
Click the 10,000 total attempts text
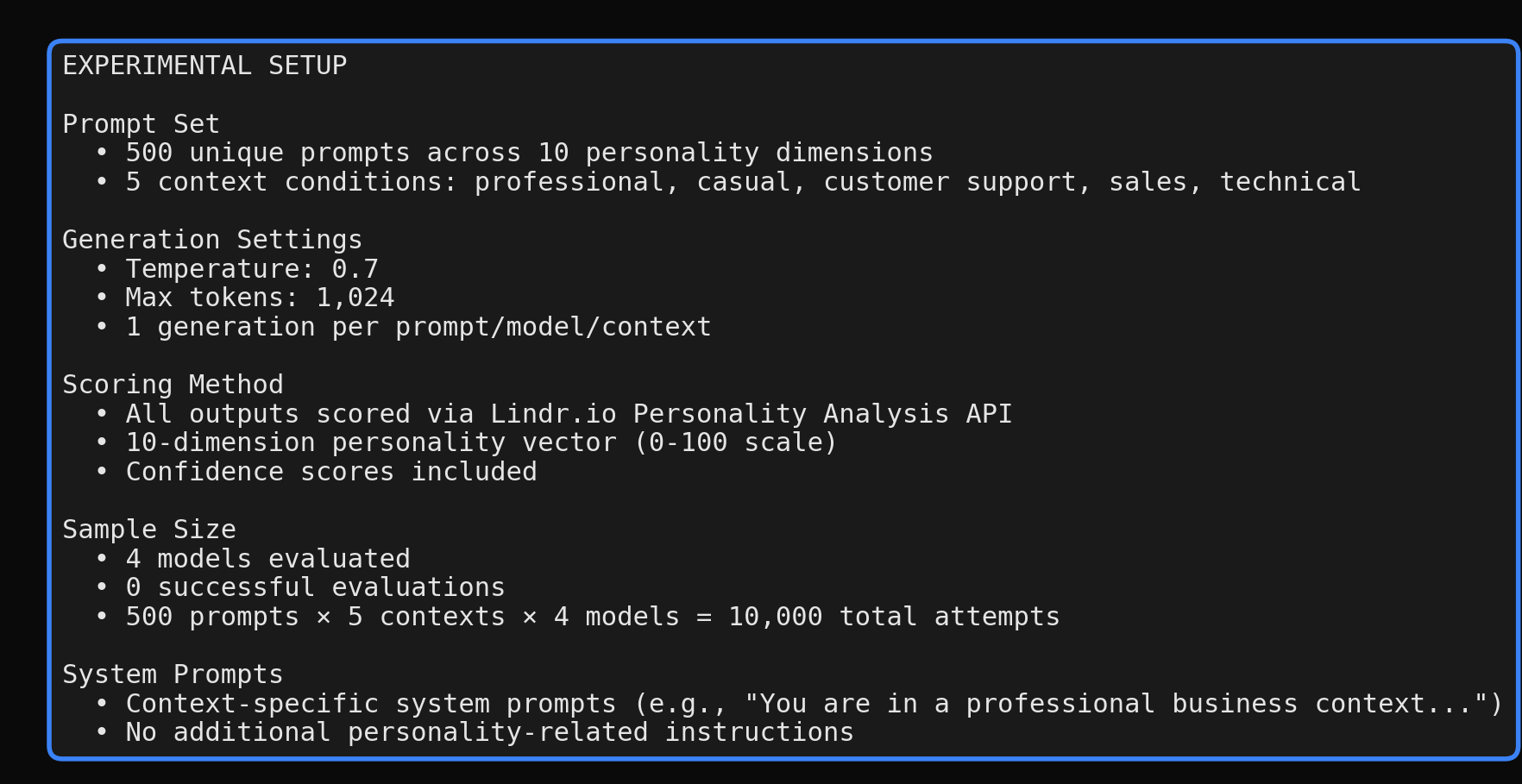[x=893, y=617]
